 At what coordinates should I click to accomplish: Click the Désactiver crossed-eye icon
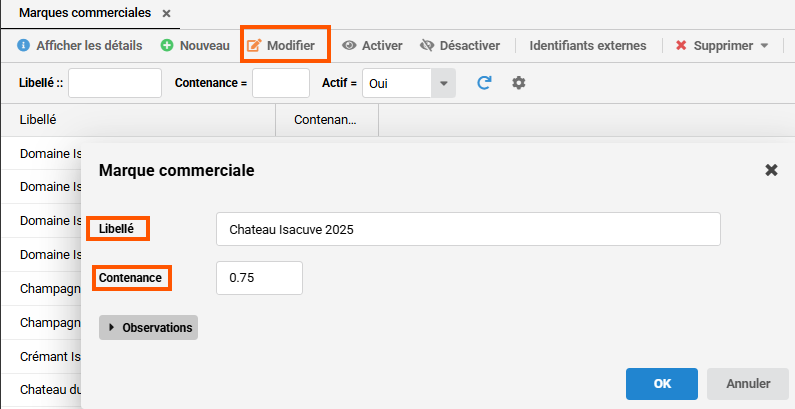click(x=427, y=45)
